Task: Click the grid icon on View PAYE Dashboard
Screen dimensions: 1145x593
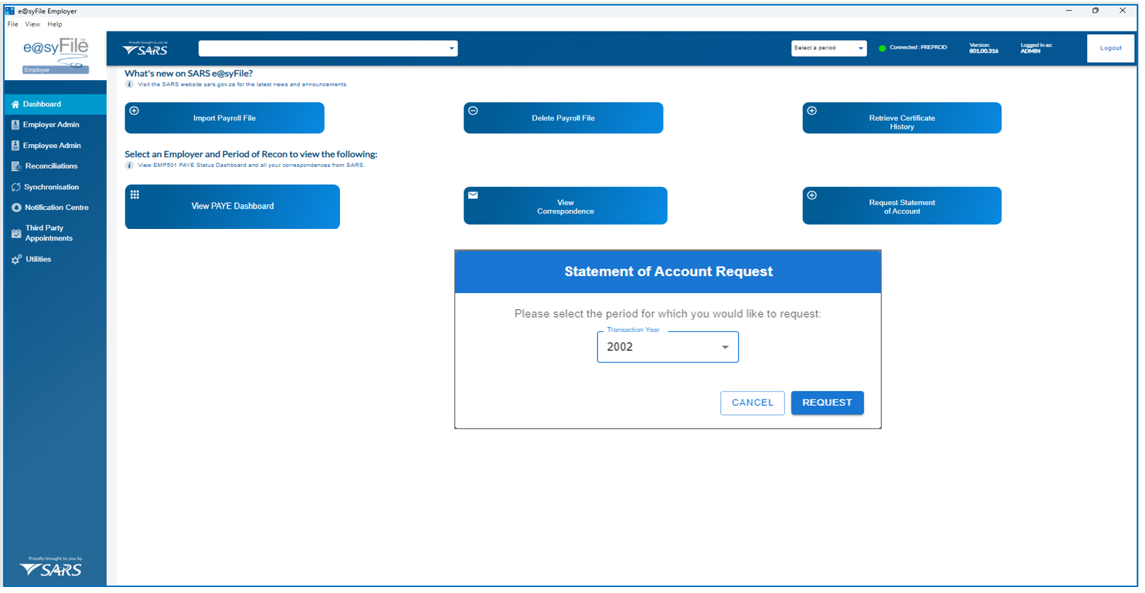Action: 135,195
